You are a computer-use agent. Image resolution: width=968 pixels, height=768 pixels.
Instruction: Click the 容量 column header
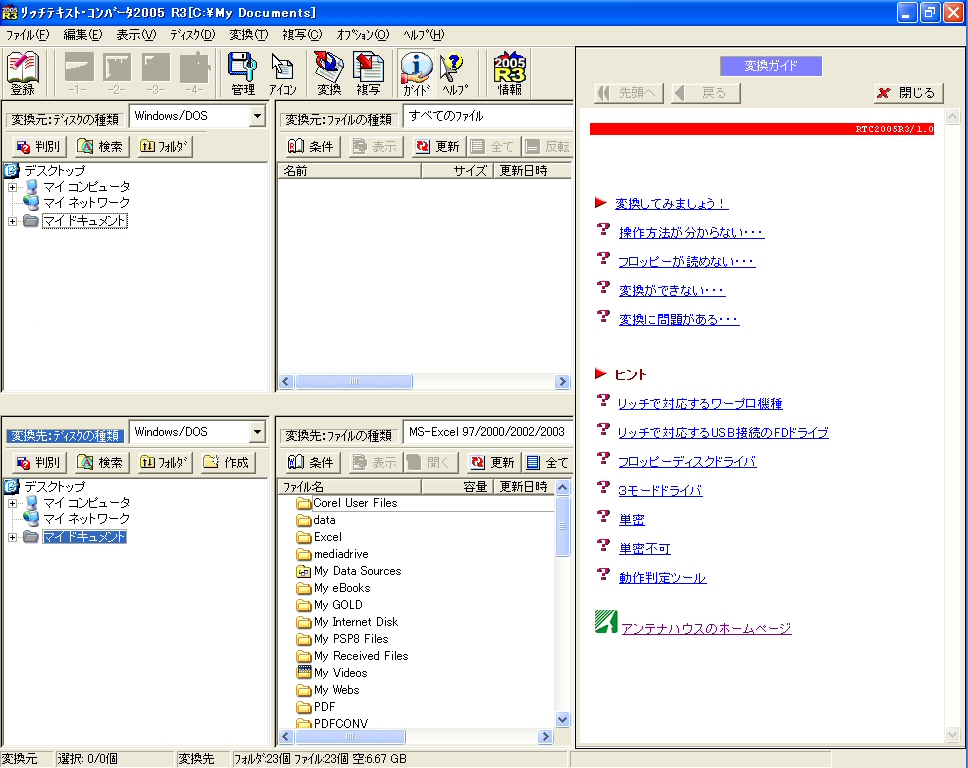457,486
